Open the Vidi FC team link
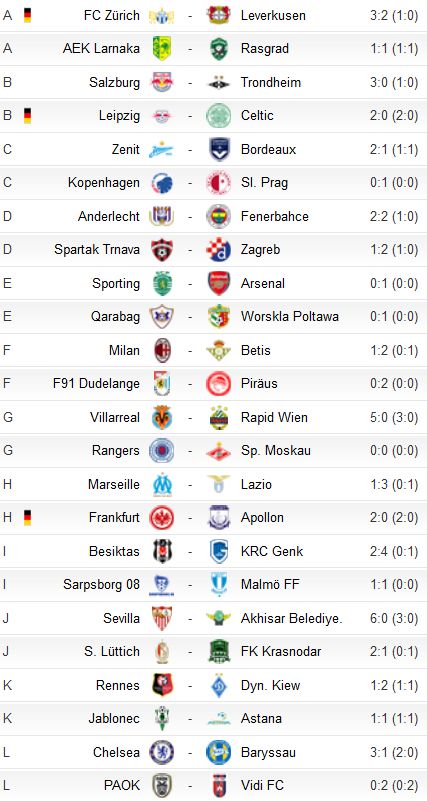The image size is (427, 801). [x=262, y=786]
